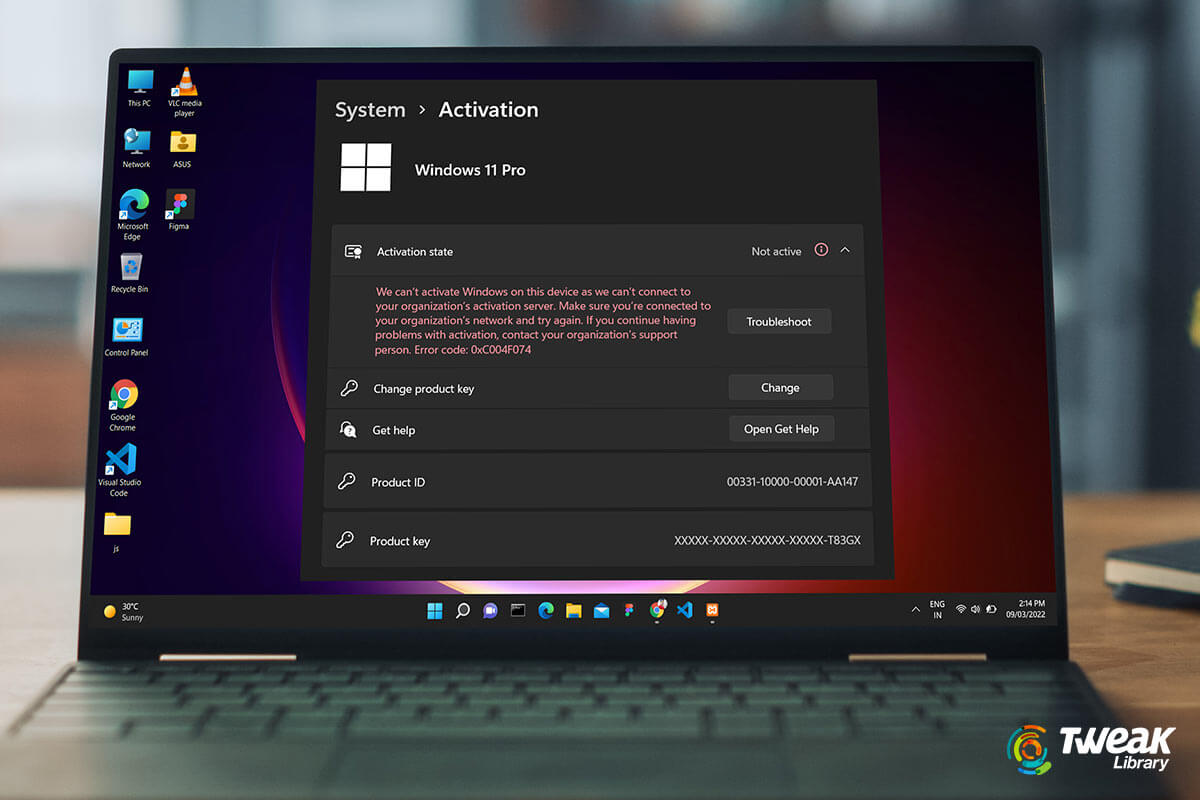This screenshot has height=800, width=1200.
Task: Click the Troubleshoot button
Action: (779, 321)
